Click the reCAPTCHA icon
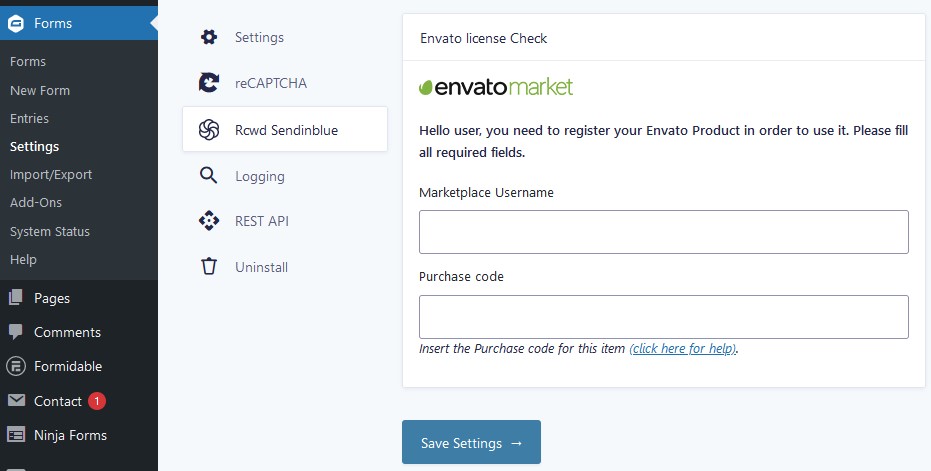931x471 pixels. tap(209, 83)
